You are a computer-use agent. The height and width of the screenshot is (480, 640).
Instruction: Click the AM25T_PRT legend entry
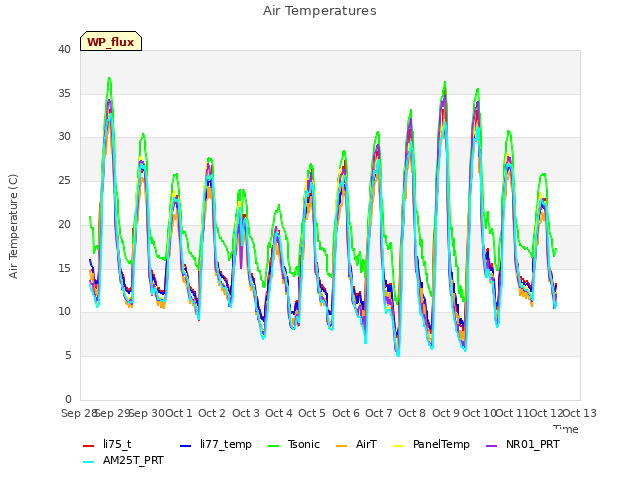point(123,461)
